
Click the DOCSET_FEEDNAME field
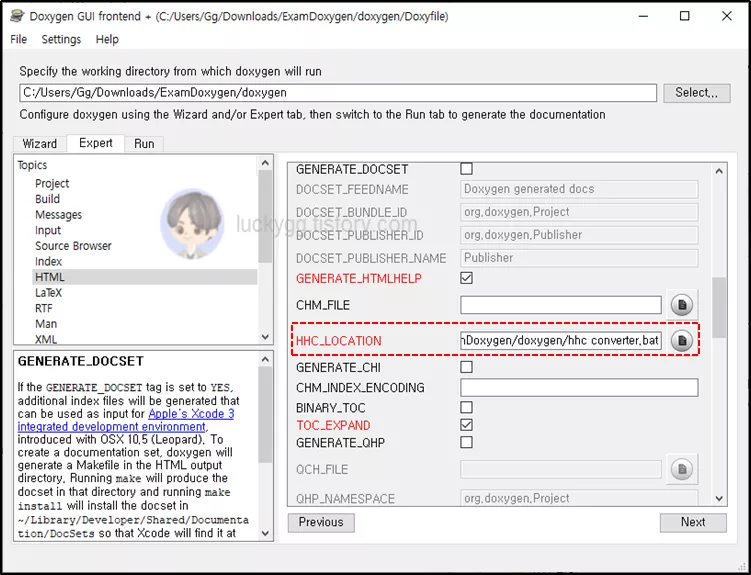(x=579, y=189)
